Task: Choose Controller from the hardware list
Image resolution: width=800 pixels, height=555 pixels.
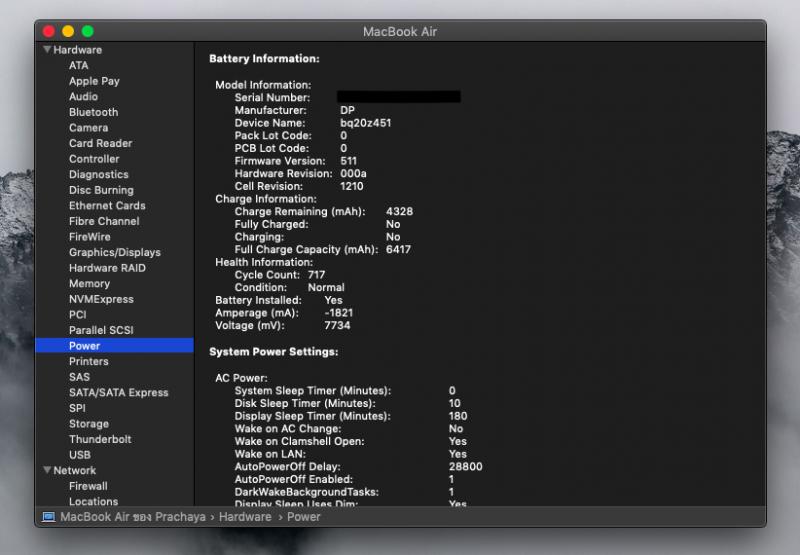Action: pyautogui.click(x=94, y=159)
